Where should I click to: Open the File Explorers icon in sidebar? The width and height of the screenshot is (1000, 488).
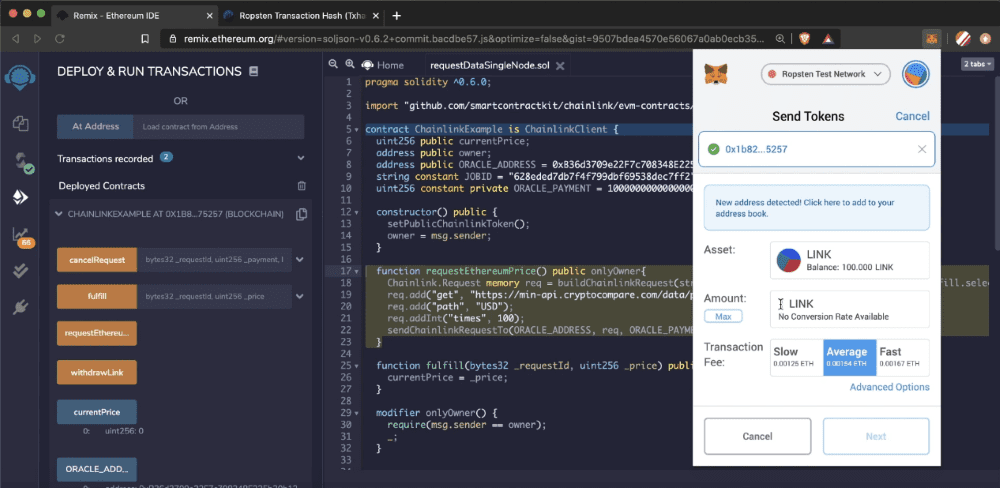click(20, 122)
